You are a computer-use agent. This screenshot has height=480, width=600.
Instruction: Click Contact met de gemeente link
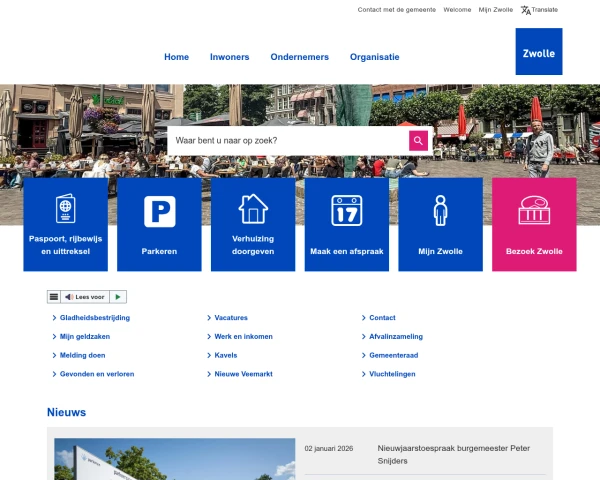coord(396,10)
